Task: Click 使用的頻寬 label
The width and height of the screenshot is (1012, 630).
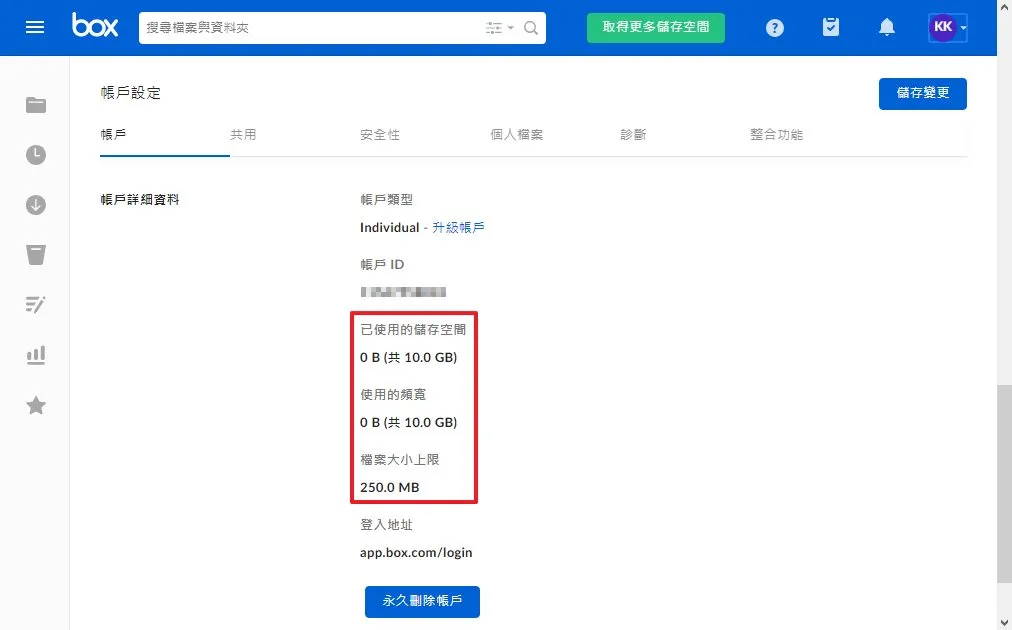Action: (393, 394)
